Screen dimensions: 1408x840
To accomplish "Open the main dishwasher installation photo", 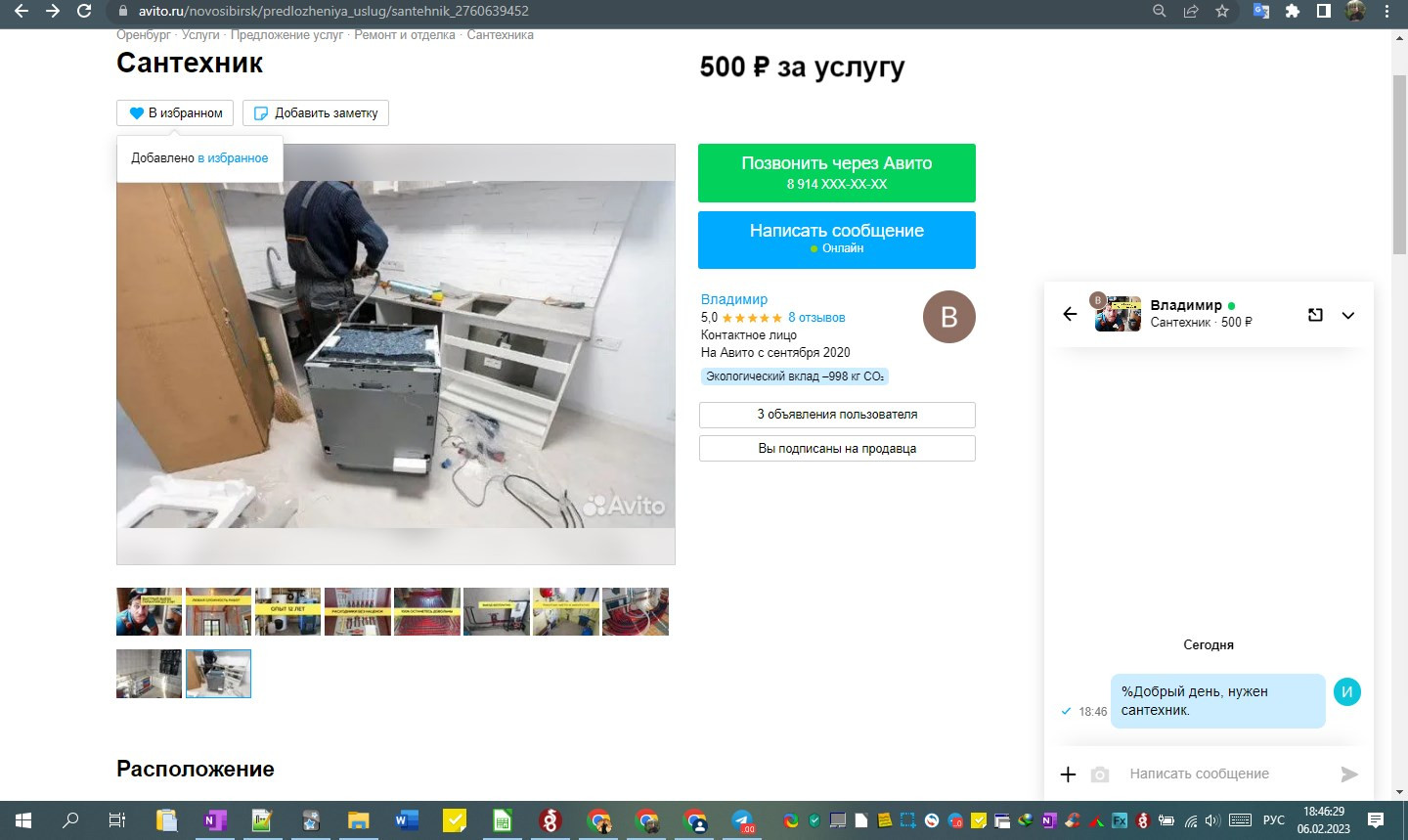I will [396, 354].
